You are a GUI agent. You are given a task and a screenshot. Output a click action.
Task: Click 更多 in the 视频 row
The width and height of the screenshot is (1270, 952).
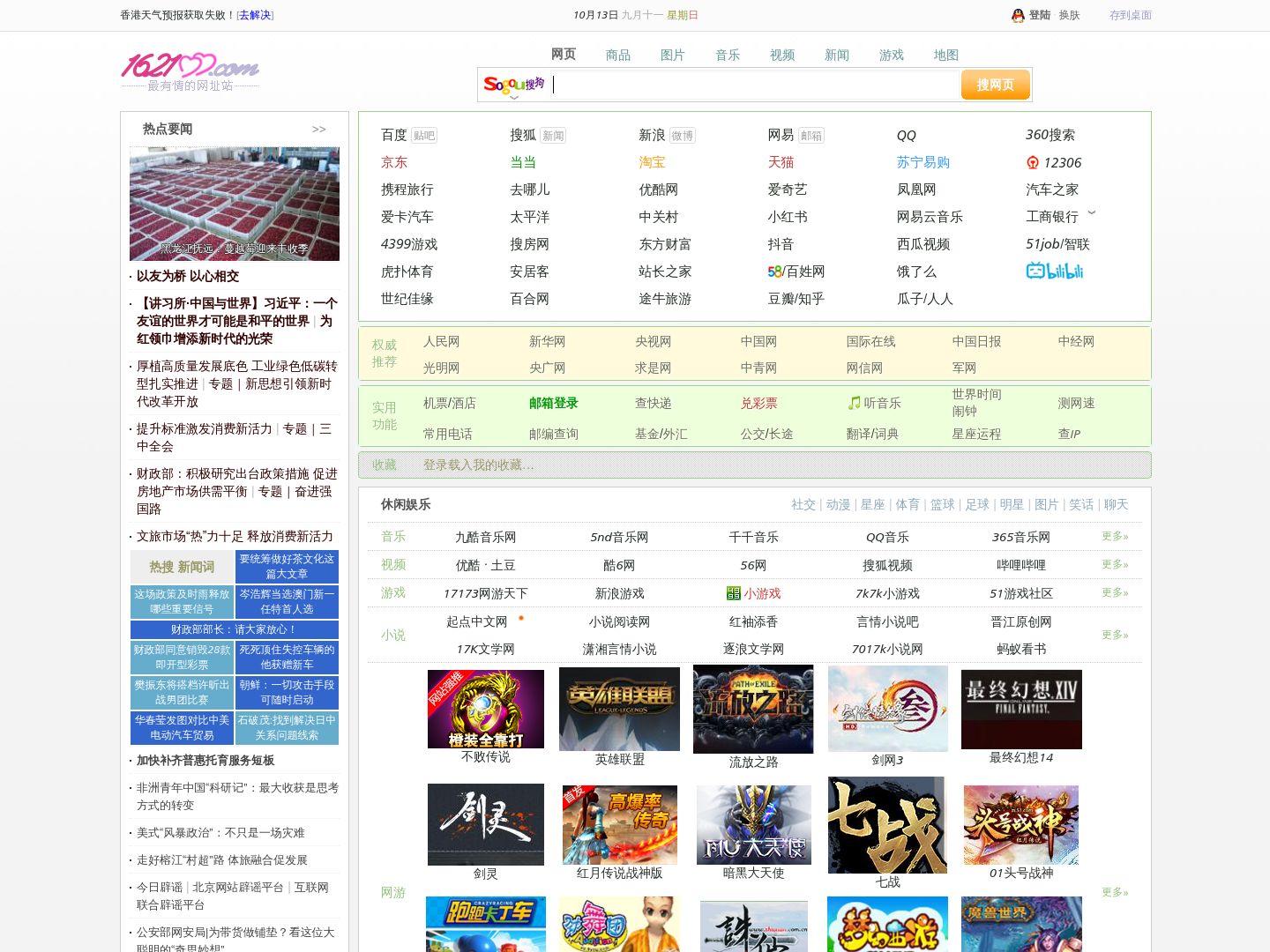point(1115,564)
